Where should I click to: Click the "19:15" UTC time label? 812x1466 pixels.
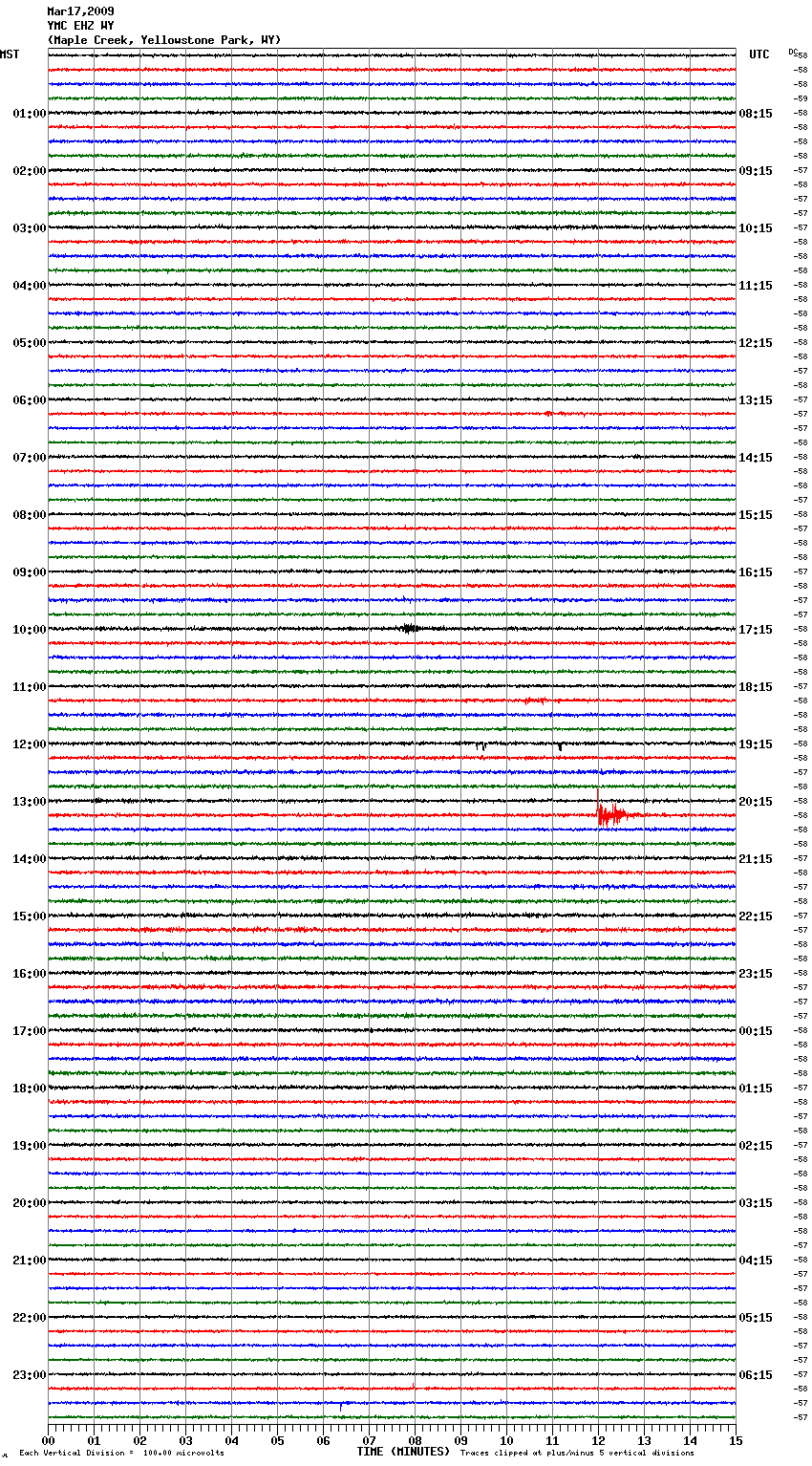(x=756, y=744)
